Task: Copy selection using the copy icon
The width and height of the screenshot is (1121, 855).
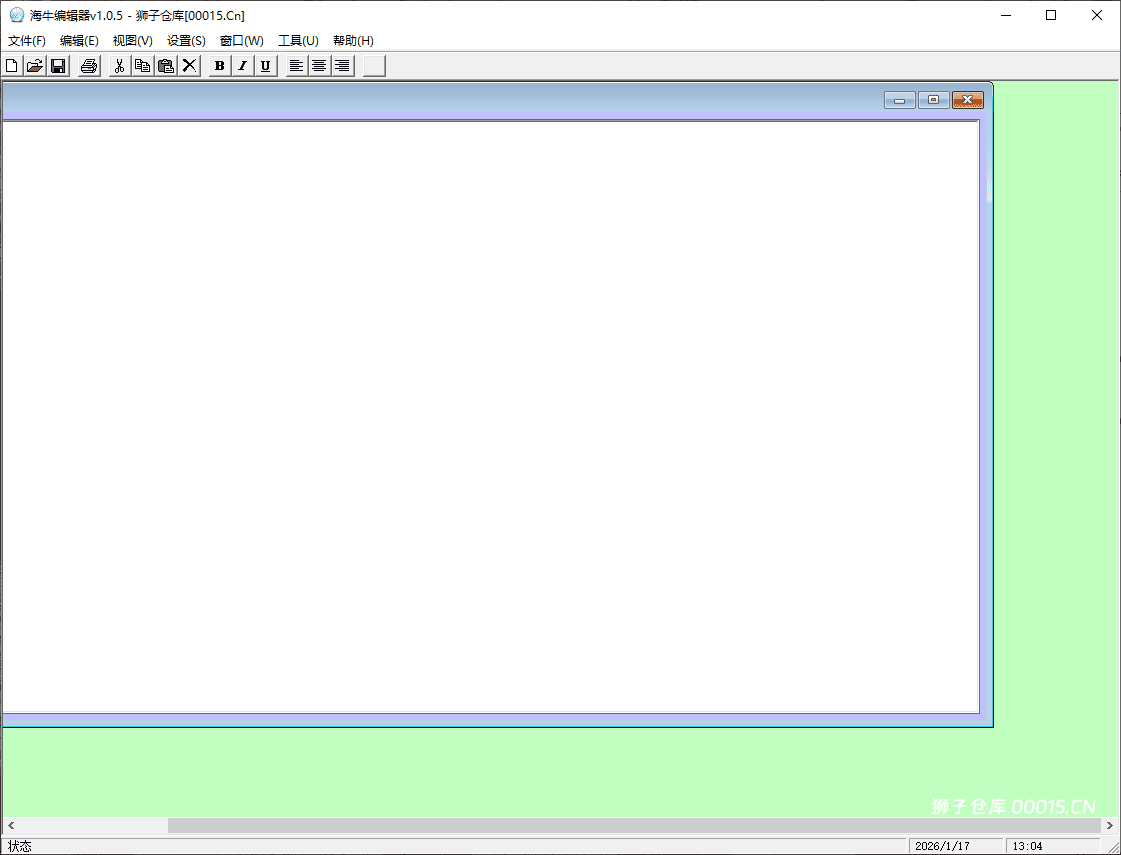Action: 143,66
